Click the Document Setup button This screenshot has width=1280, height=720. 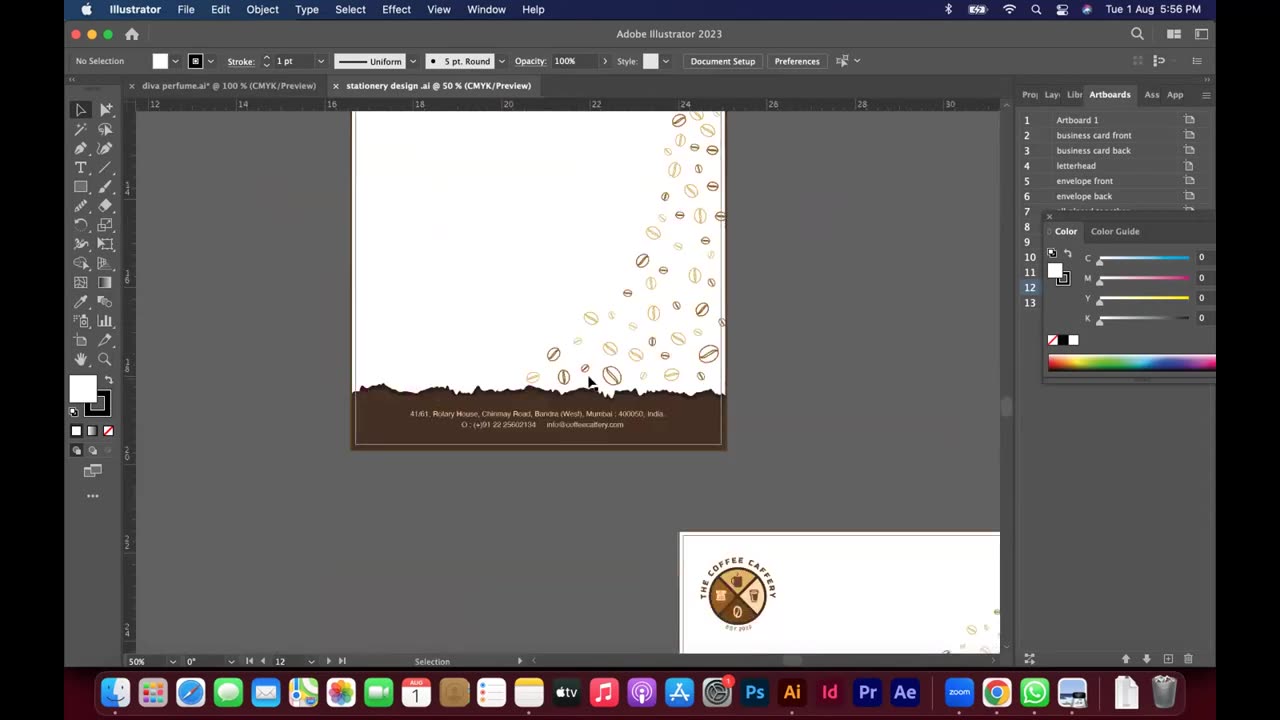pos(722,61)
